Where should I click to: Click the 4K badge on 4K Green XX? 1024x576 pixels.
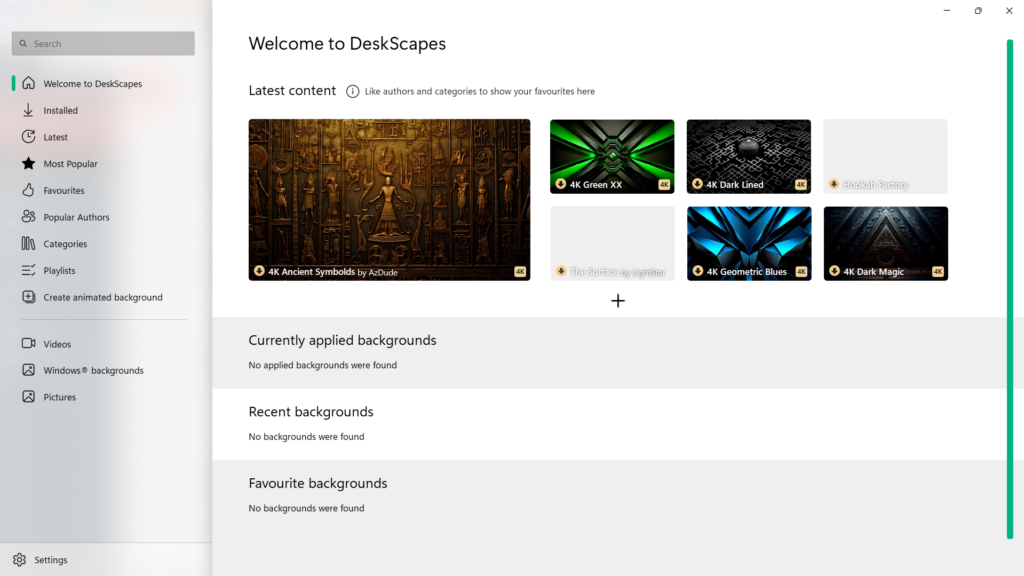point(664,185)
